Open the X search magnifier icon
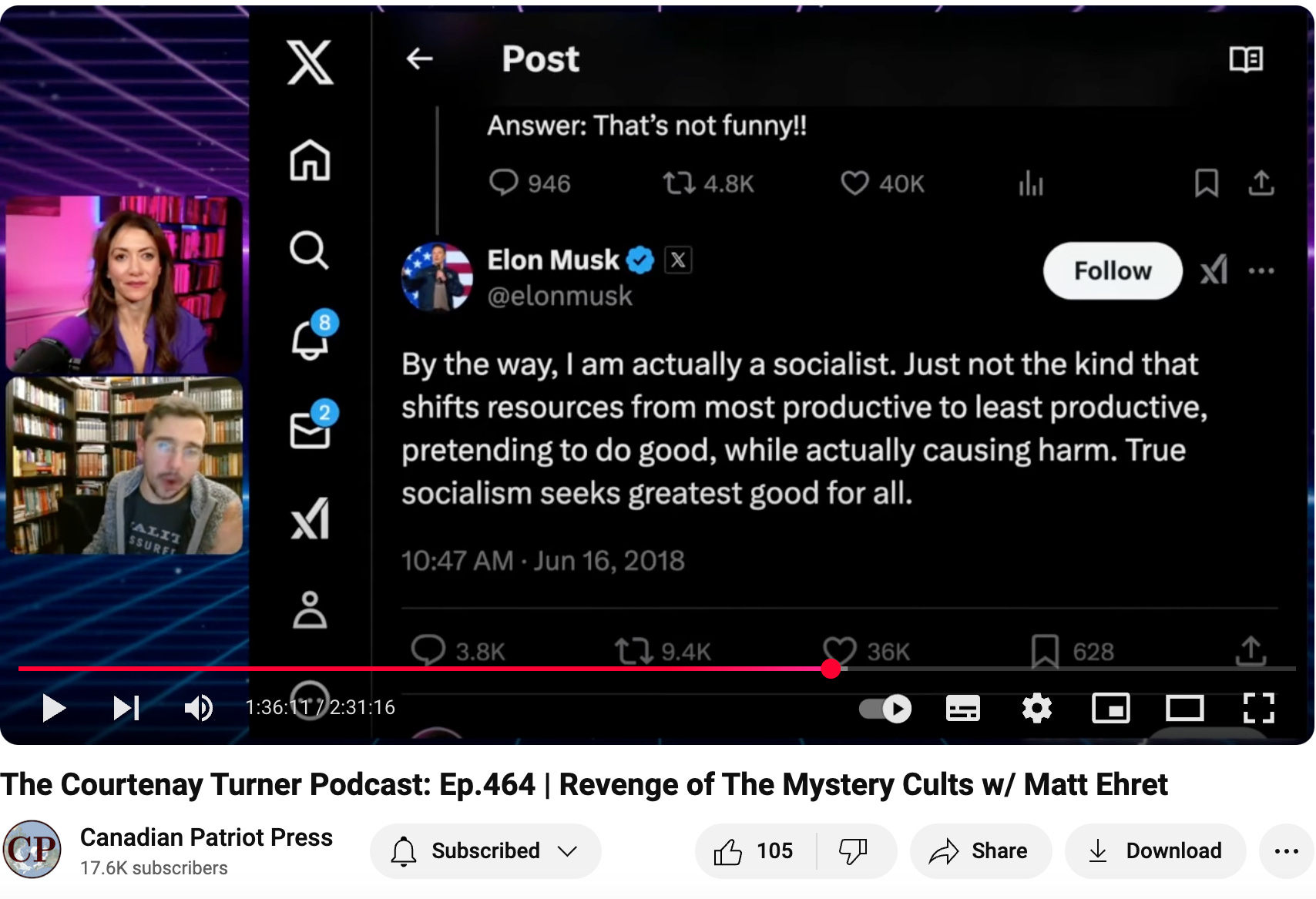Viewport: 1316px width, 899px height. pos(309,250)
